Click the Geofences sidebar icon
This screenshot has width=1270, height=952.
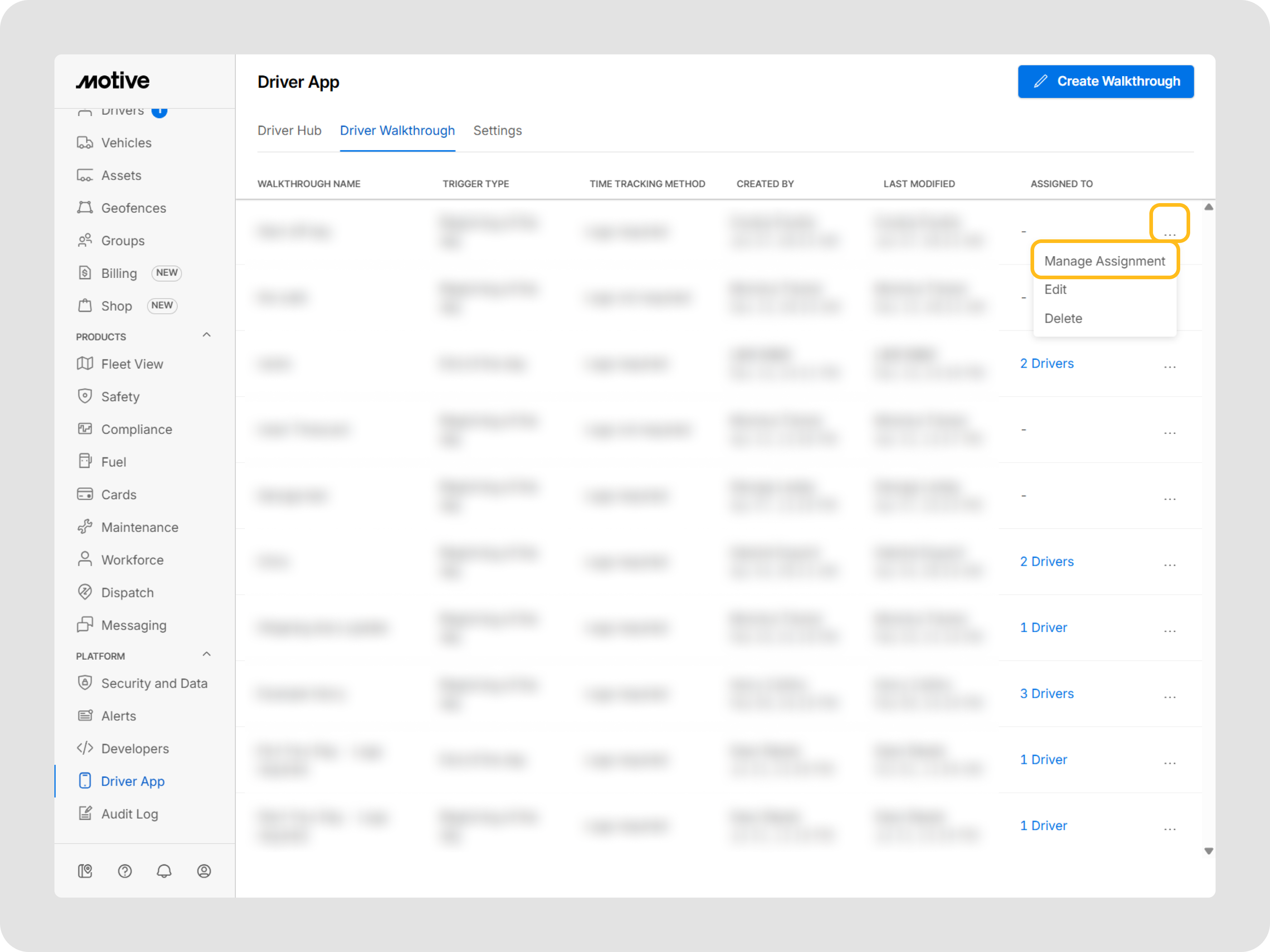(85, 208)
